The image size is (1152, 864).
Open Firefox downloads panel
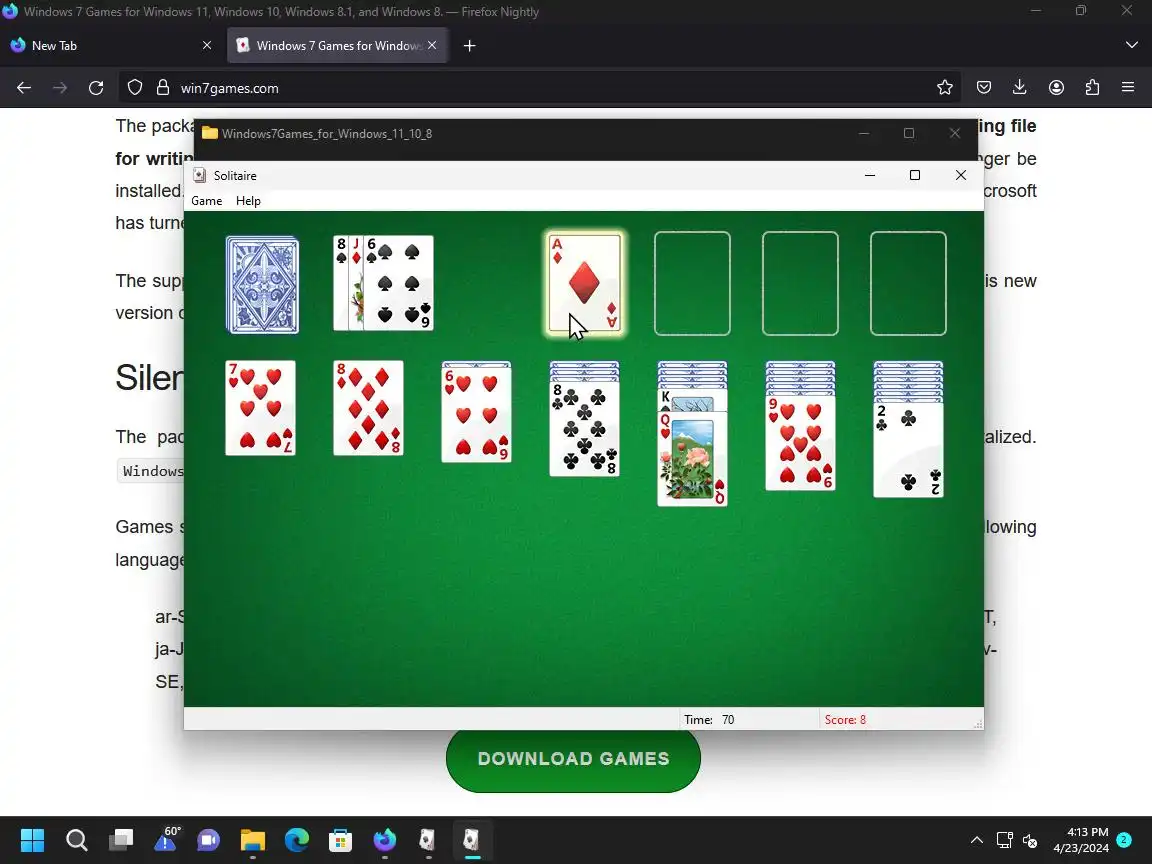(x=1020, y=88)
